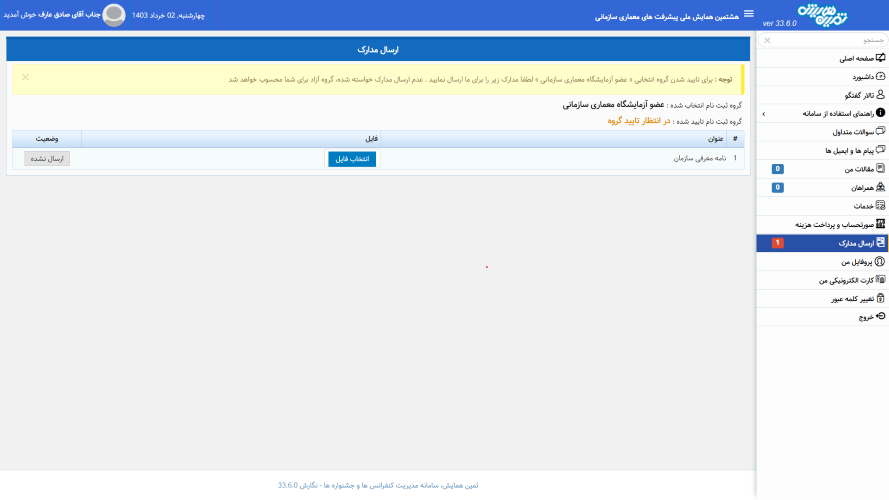
Task: Click the logout icon (خروج)
Action: coord(880,316)
